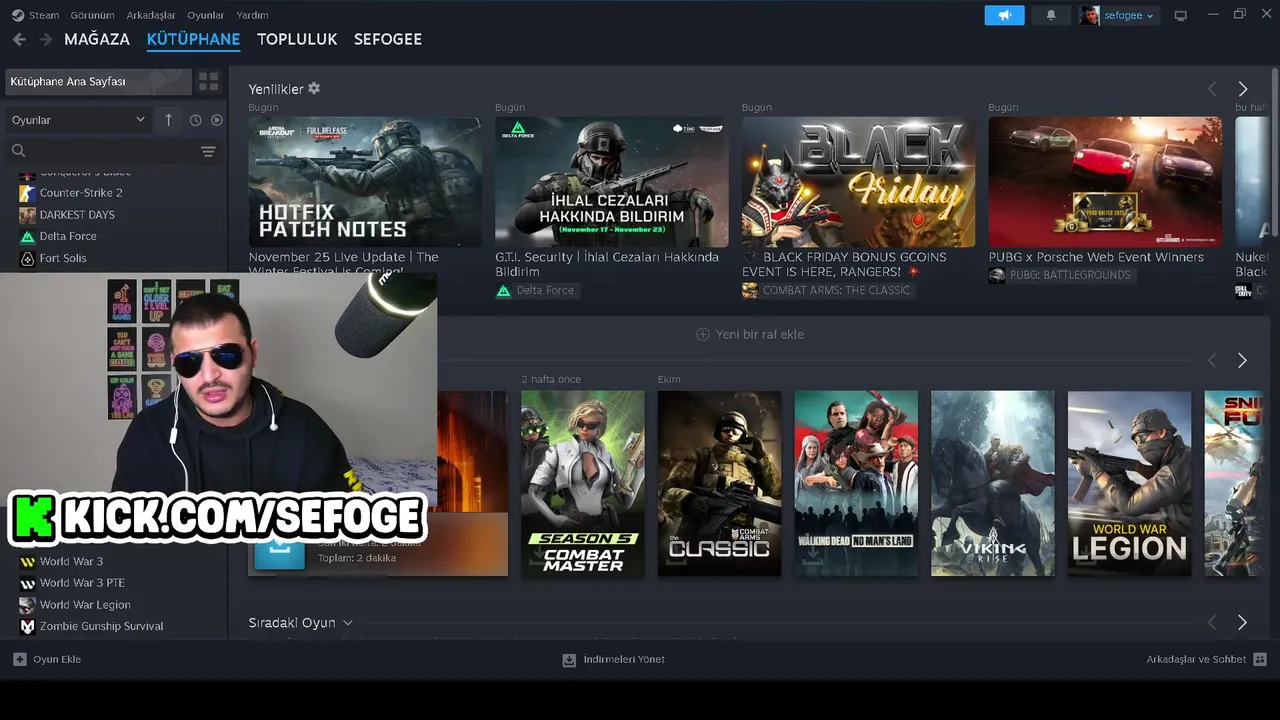Click the Oyun Ekle plus icon
The width and height of the screenshot is (1280, 720).
tap(20, 659)
